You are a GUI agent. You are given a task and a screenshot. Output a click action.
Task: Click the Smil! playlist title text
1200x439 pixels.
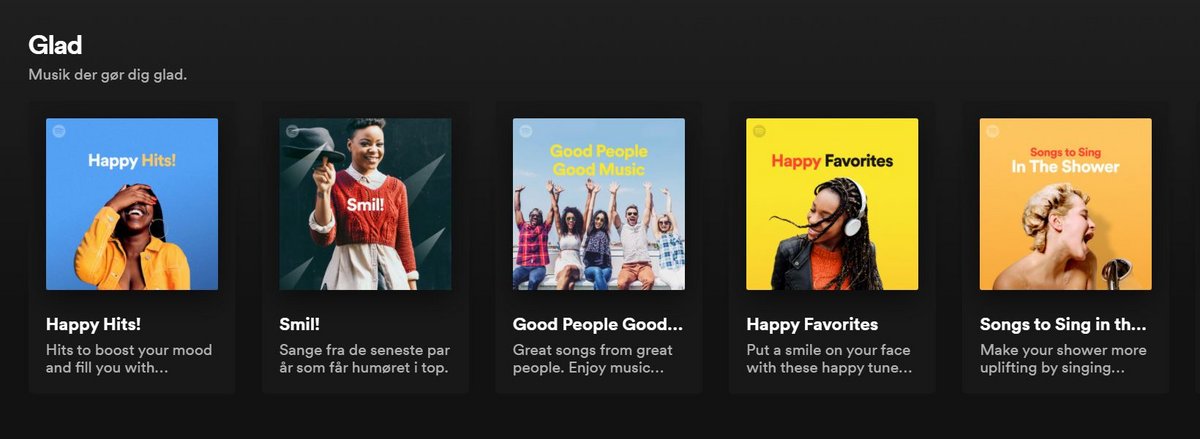tap(299, 324)
